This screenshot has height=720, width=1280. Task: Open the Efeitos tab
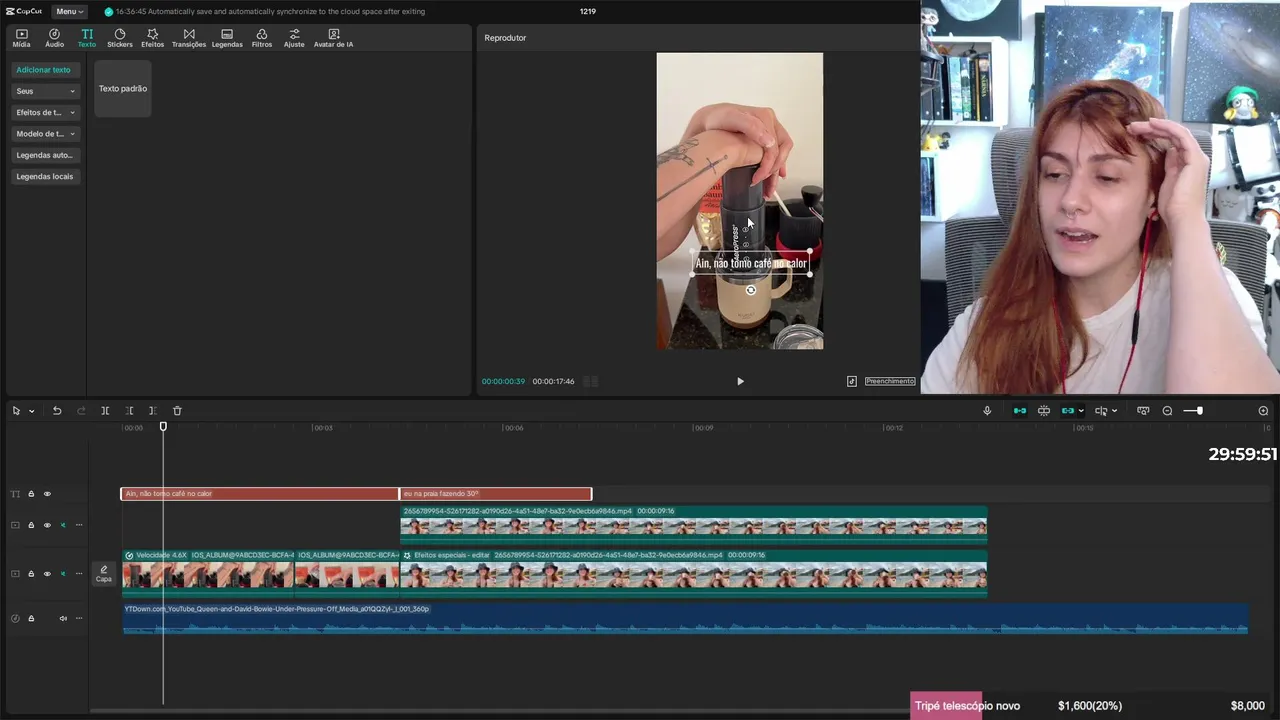click(152, 38)
